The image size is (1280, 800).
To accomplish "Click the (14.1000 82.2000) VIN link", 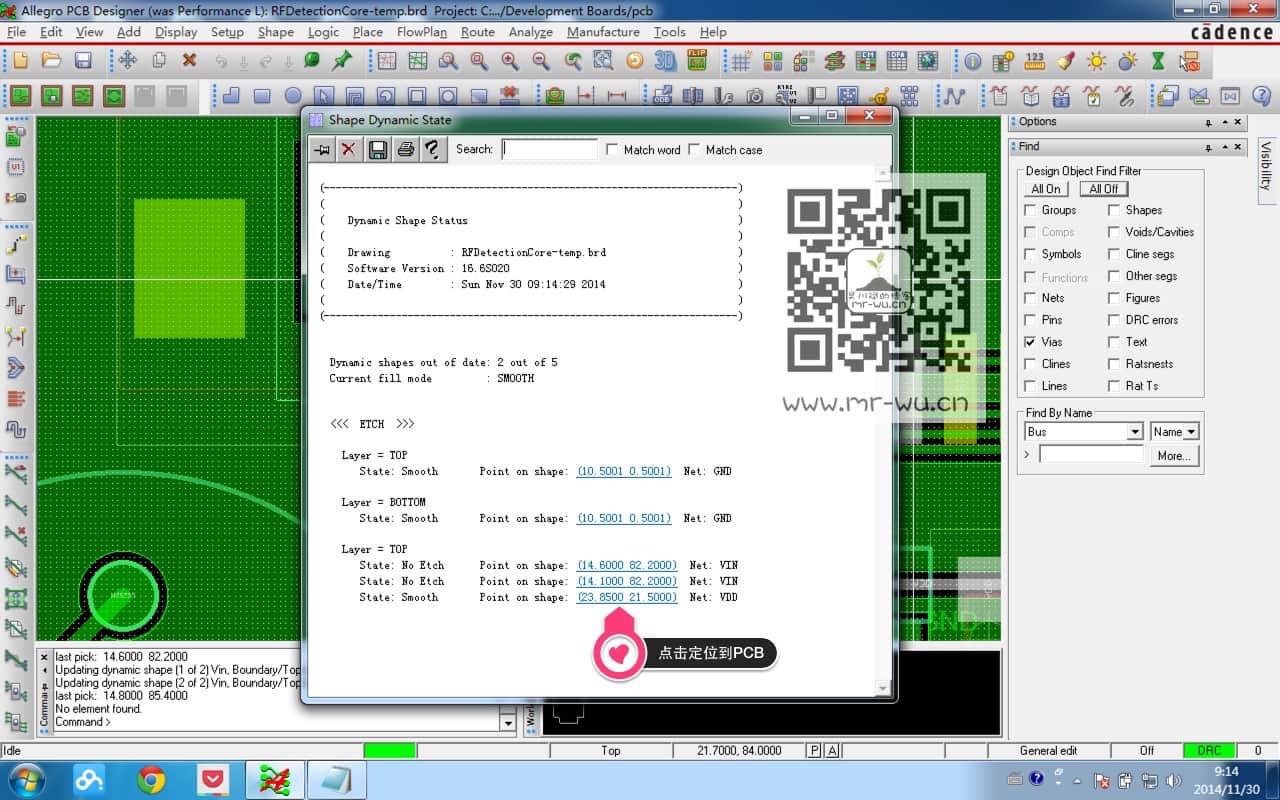I will 627,581.
